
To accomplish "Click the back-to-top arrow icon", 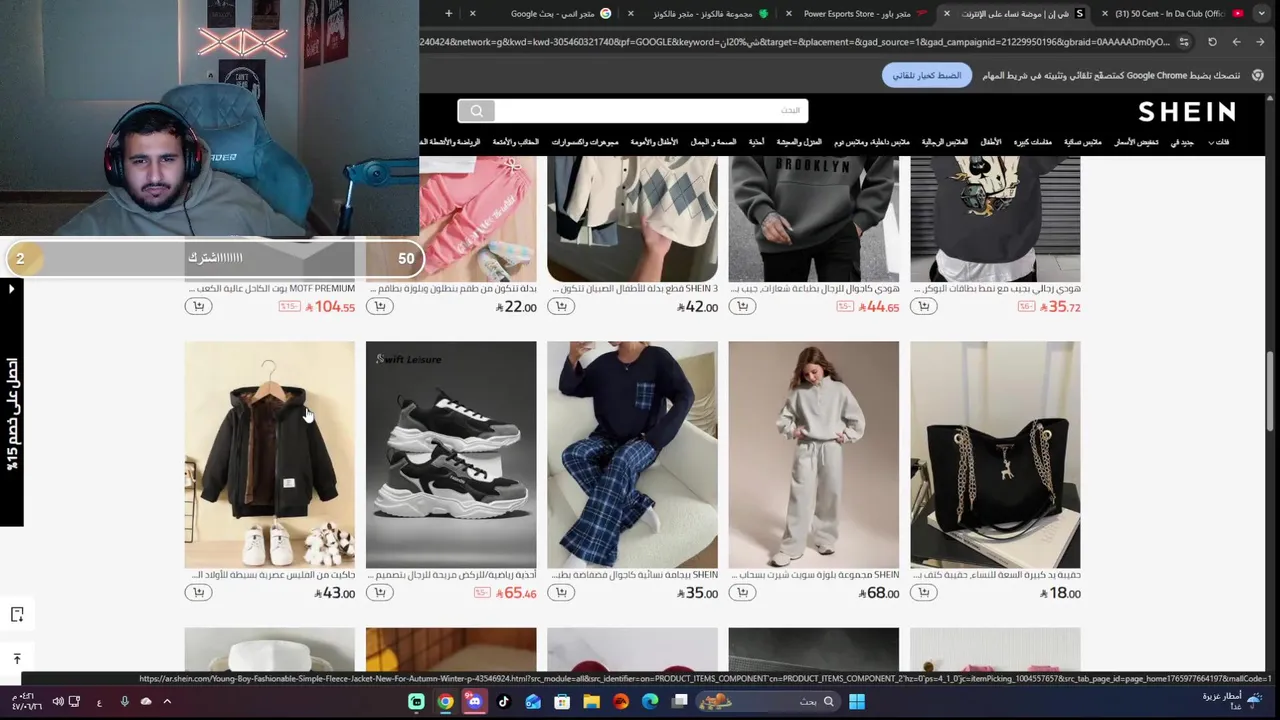I will tap(17, 658).
